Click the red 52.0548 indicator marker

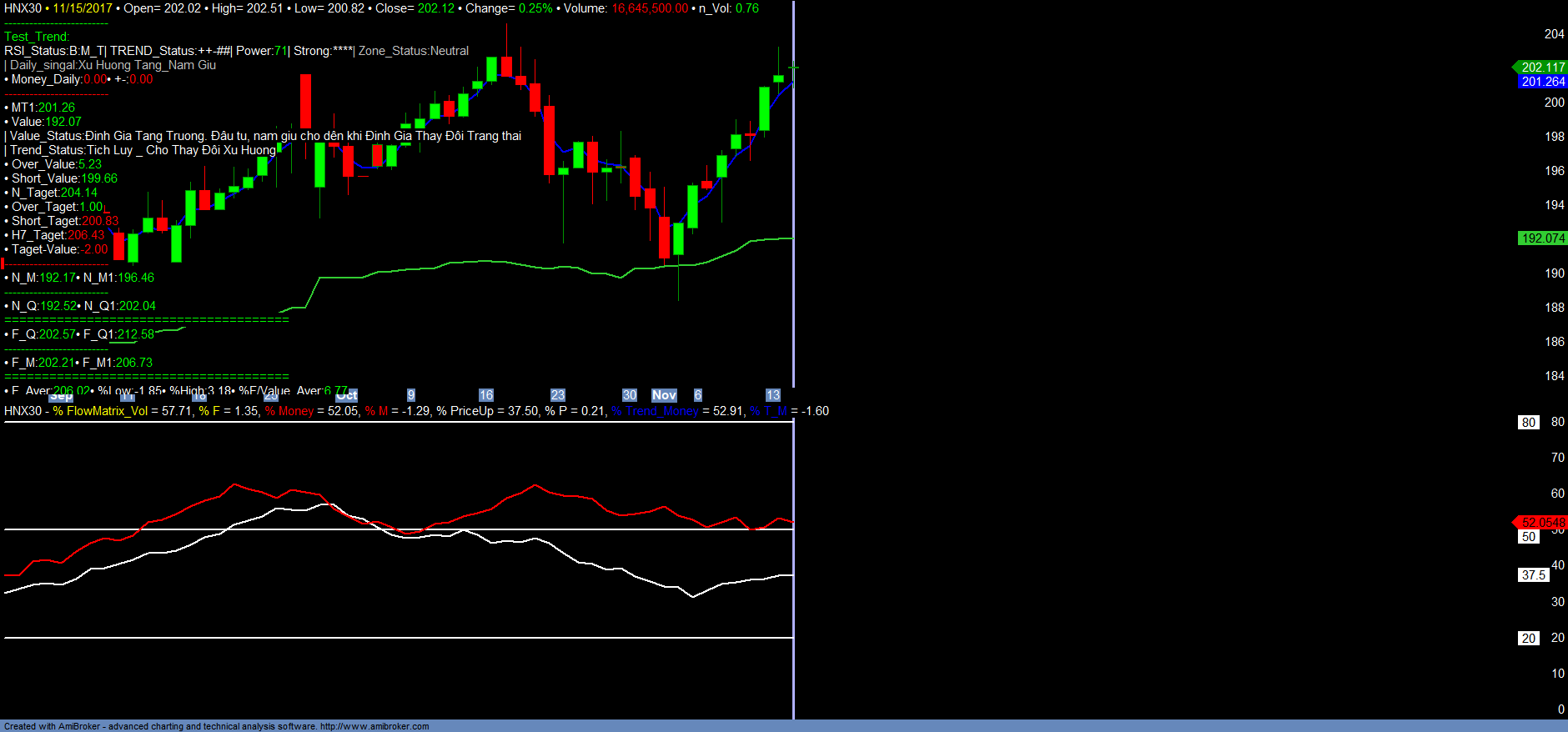[1542, 523]
